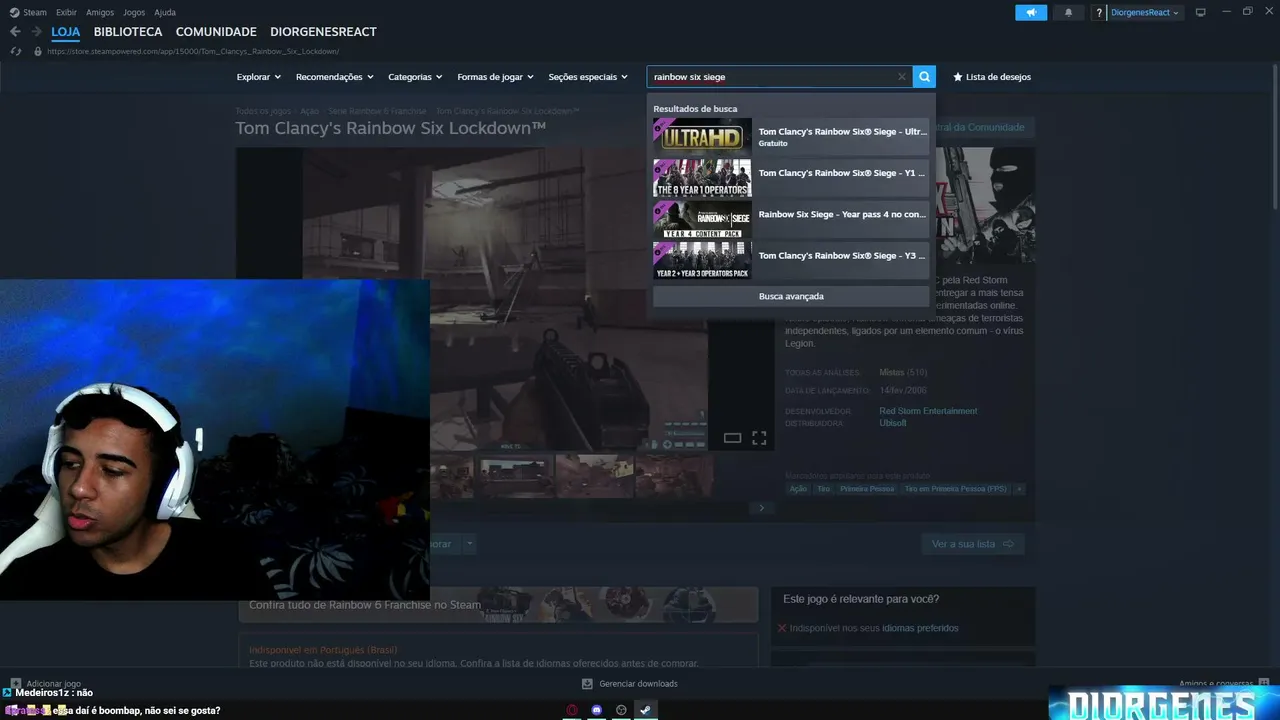Screen dimensions: 1280x720
Task: Switch to Big Picture mode icon
Action: tap(1201, 12)
